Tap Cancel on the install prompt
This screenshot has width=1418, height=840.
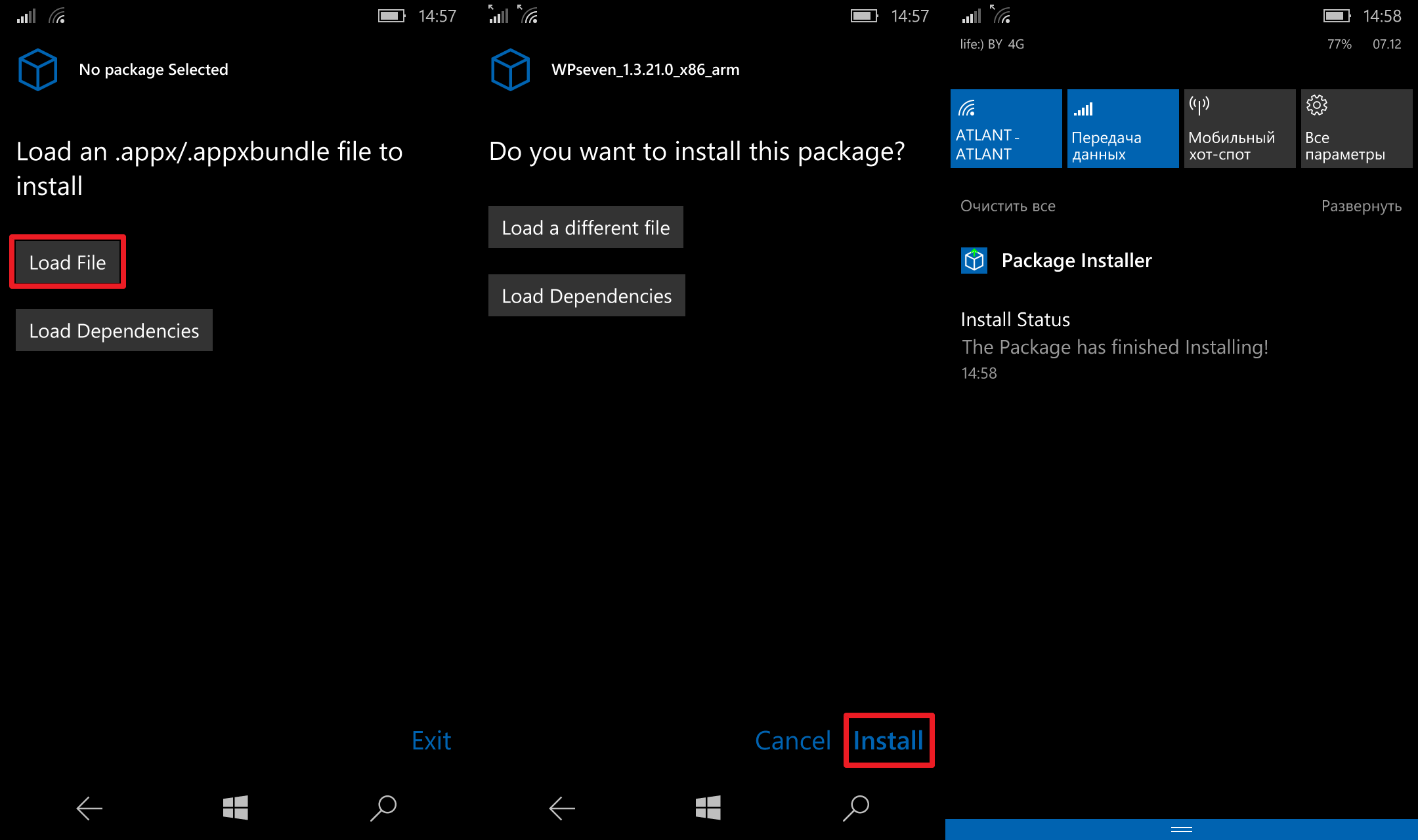(x=793, y=740)
